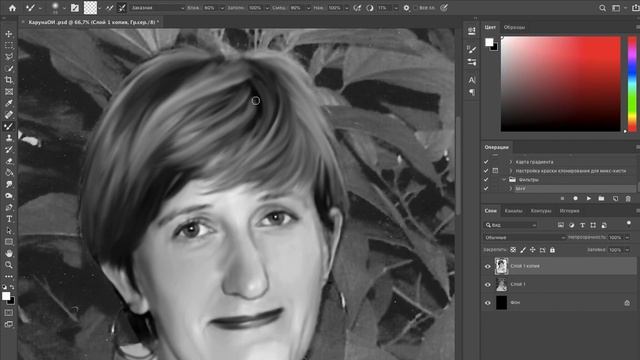Click the play action button
640x360 pixels.
tap(589, 198)
